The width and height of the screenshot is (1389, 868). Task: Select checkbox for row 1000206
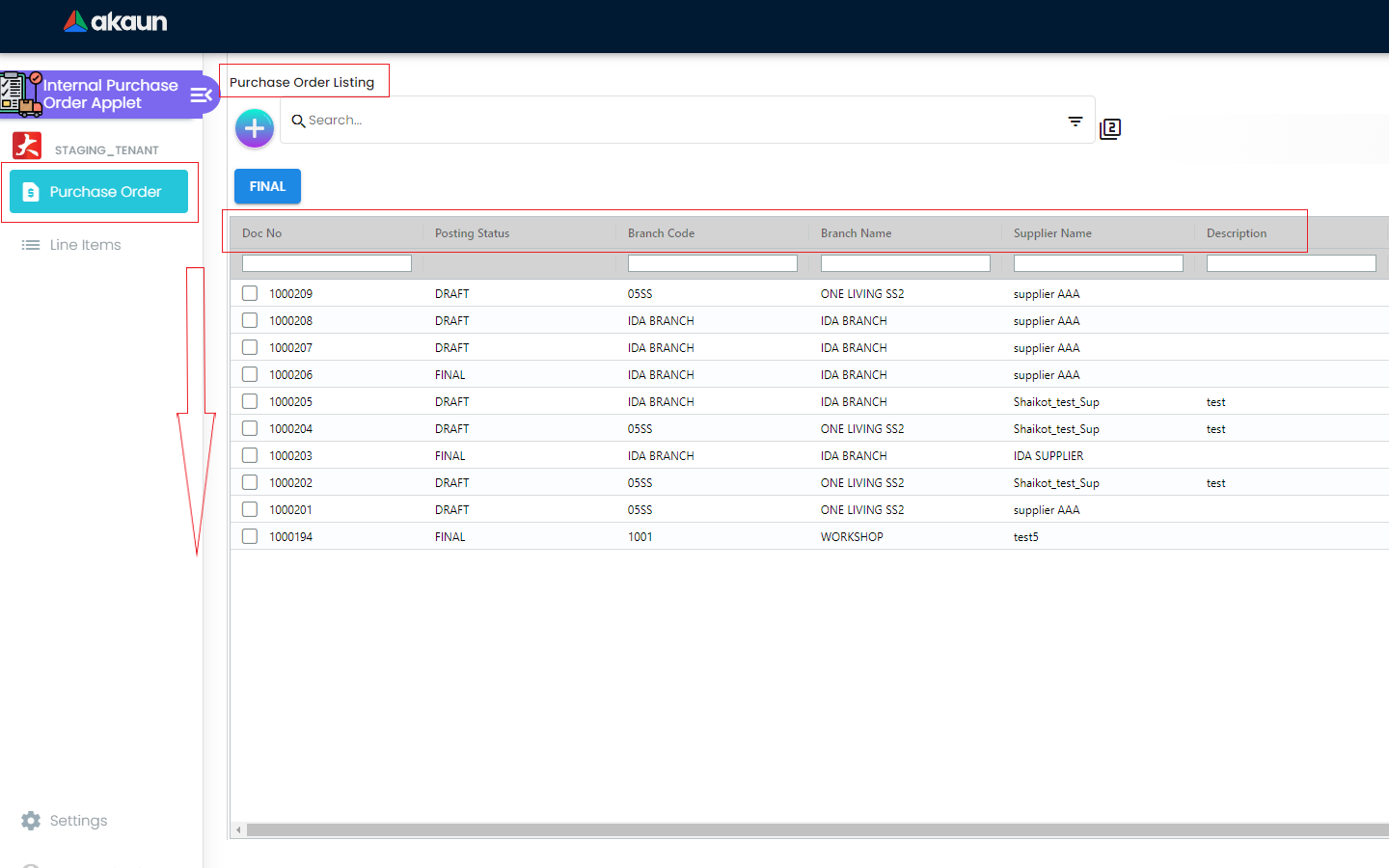pos(250,374)
